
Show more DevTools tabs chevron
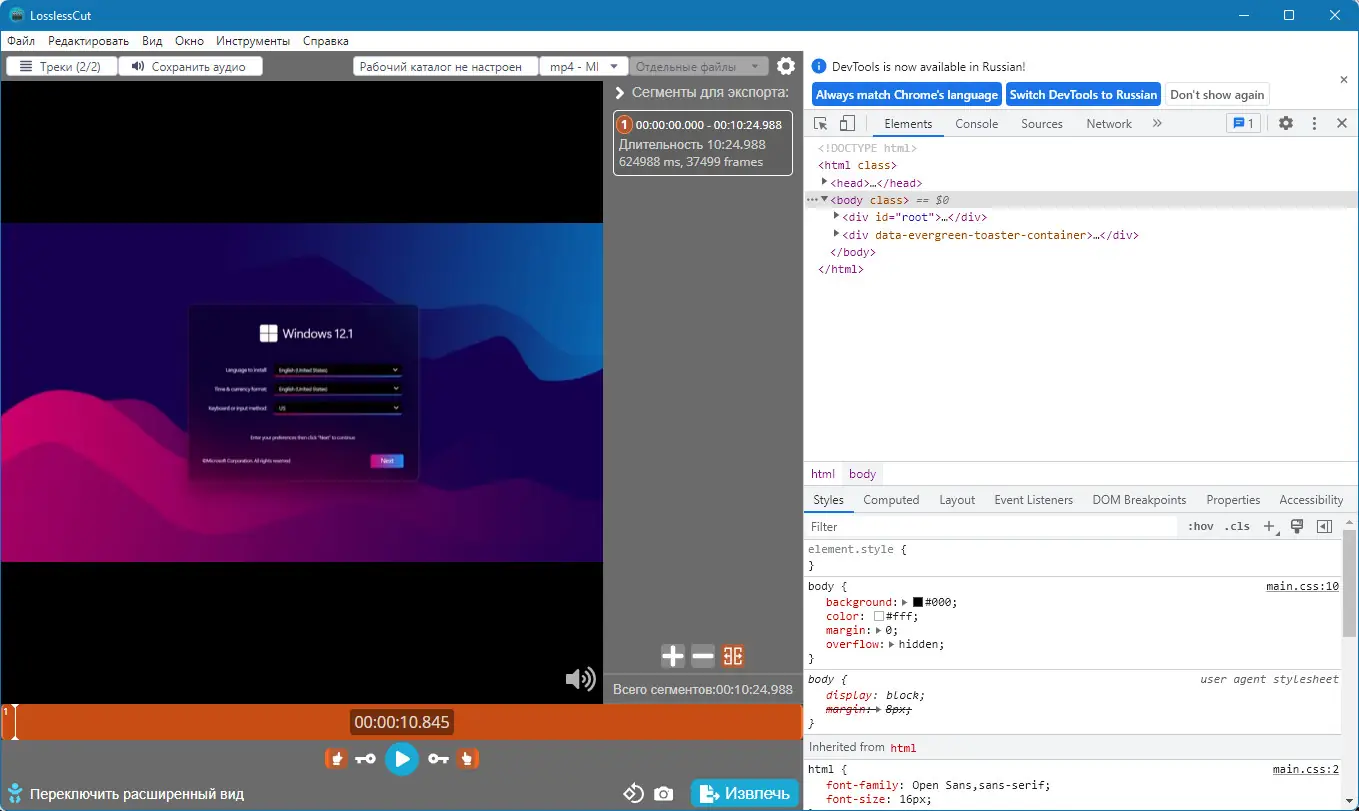pos(1157,124)
